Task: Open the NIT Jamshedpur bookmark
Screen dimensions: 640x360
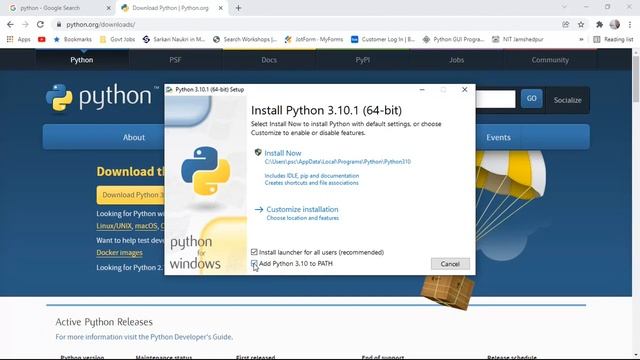Action: tap(518, 39)
